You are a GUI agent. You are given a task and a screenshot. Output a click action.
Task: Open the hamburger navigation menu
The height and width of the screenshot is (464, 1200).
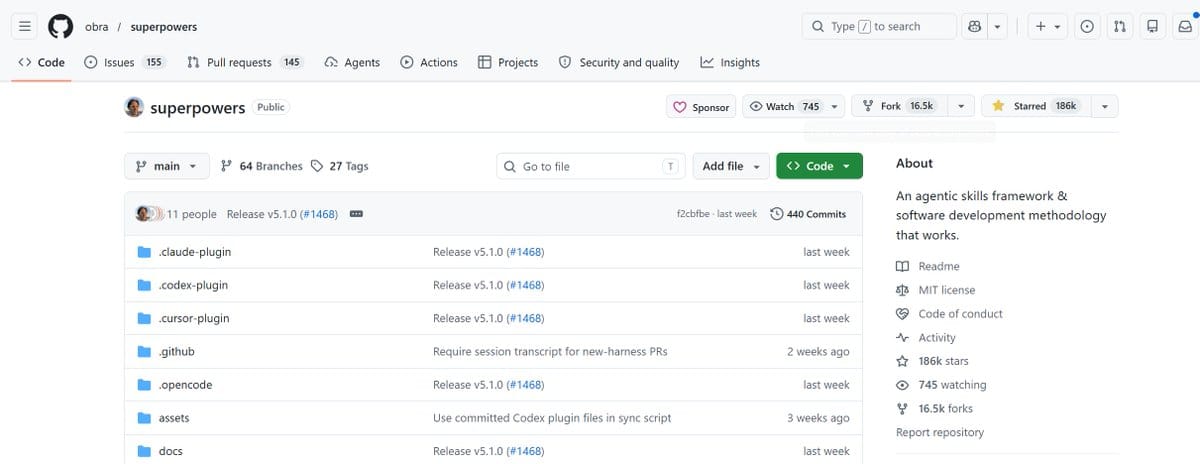pos(25,27)
